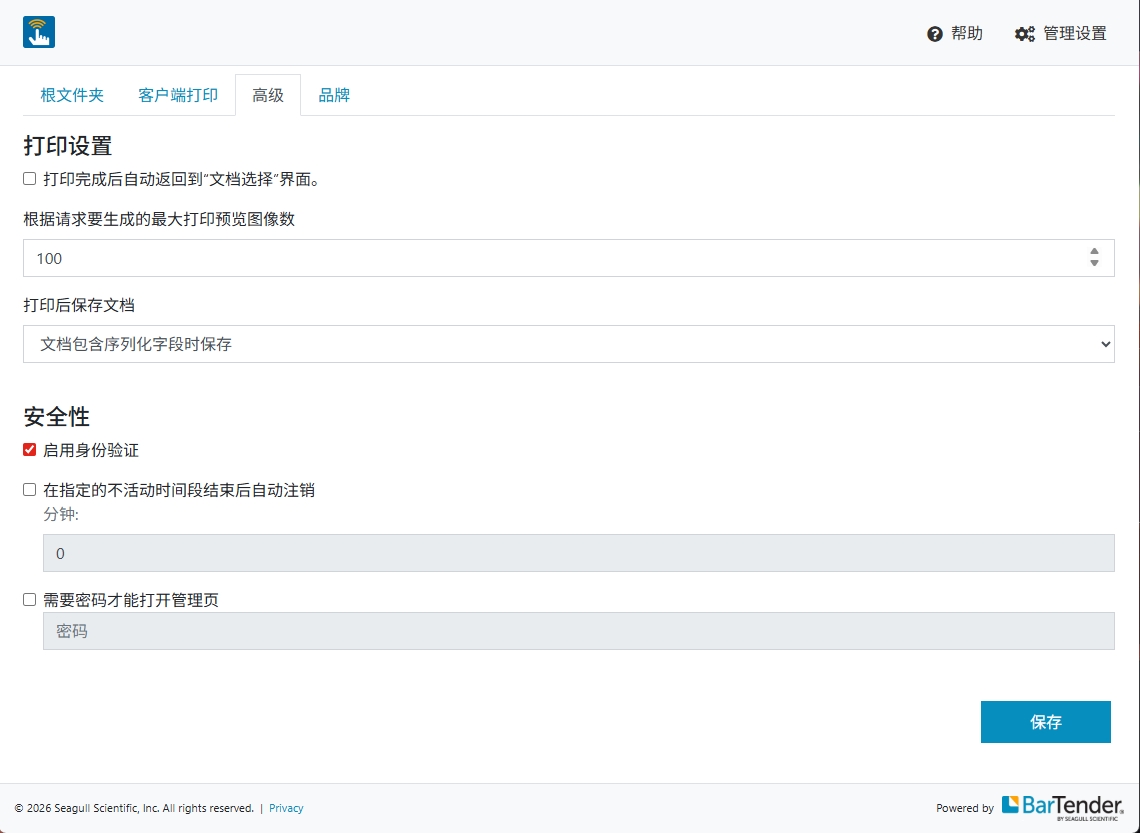Open the Privacy link in footer
The height and width of the screenshot is (833, 1140).
[286, 808]
